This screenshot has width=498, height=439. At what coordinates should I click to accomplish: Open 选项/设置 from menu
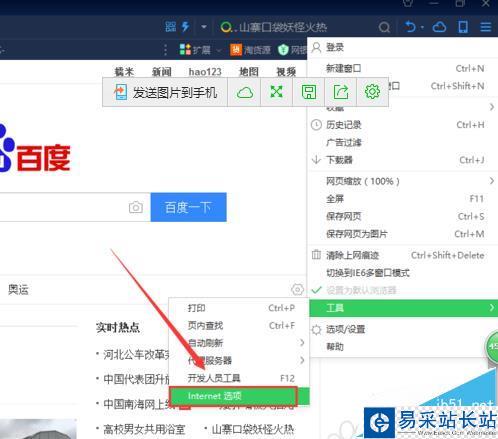pos(402,329)
